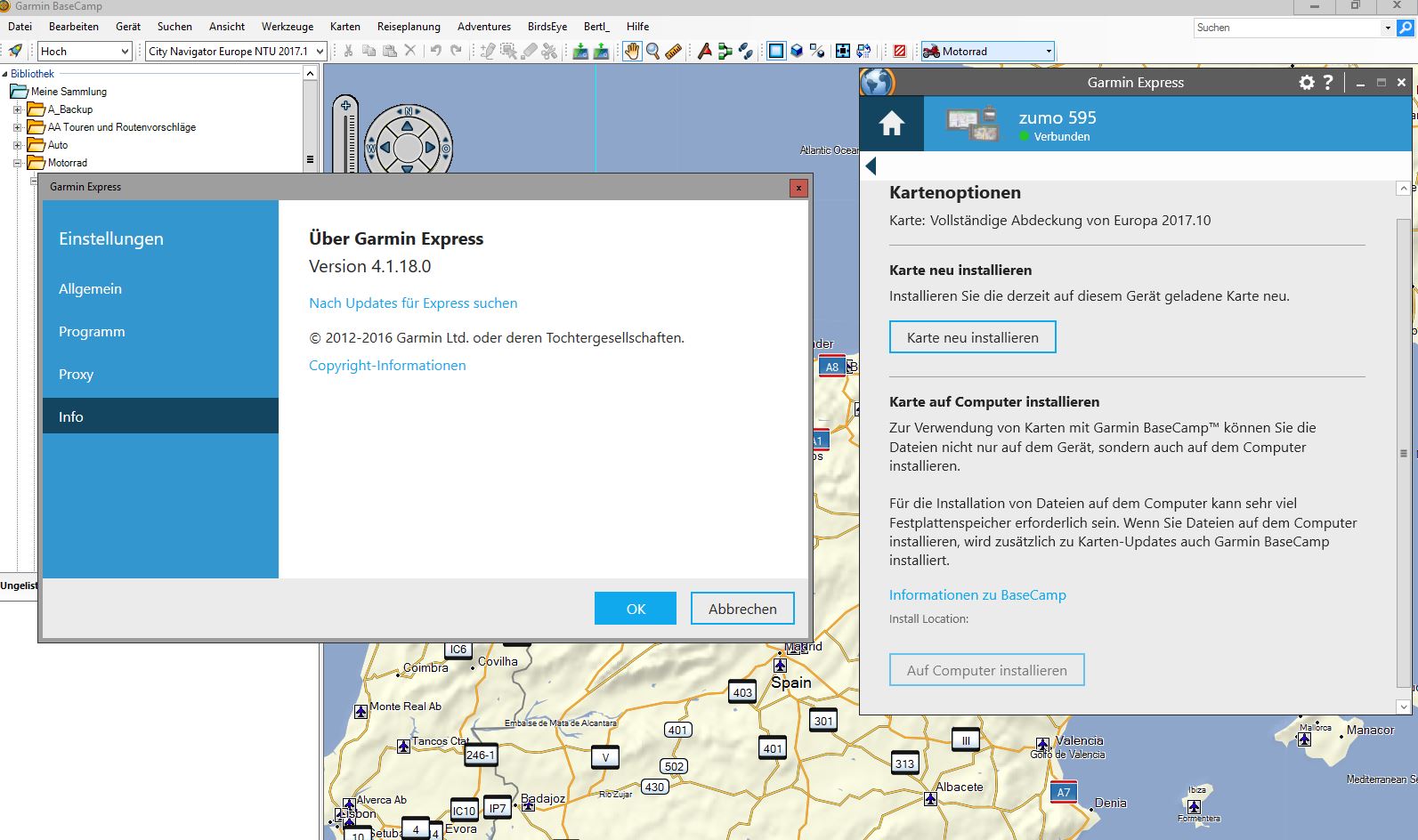Switch to 3D map view cube icon
Image resolution: width=1418 pixels, height=840 pixels.
coord(797,51)
